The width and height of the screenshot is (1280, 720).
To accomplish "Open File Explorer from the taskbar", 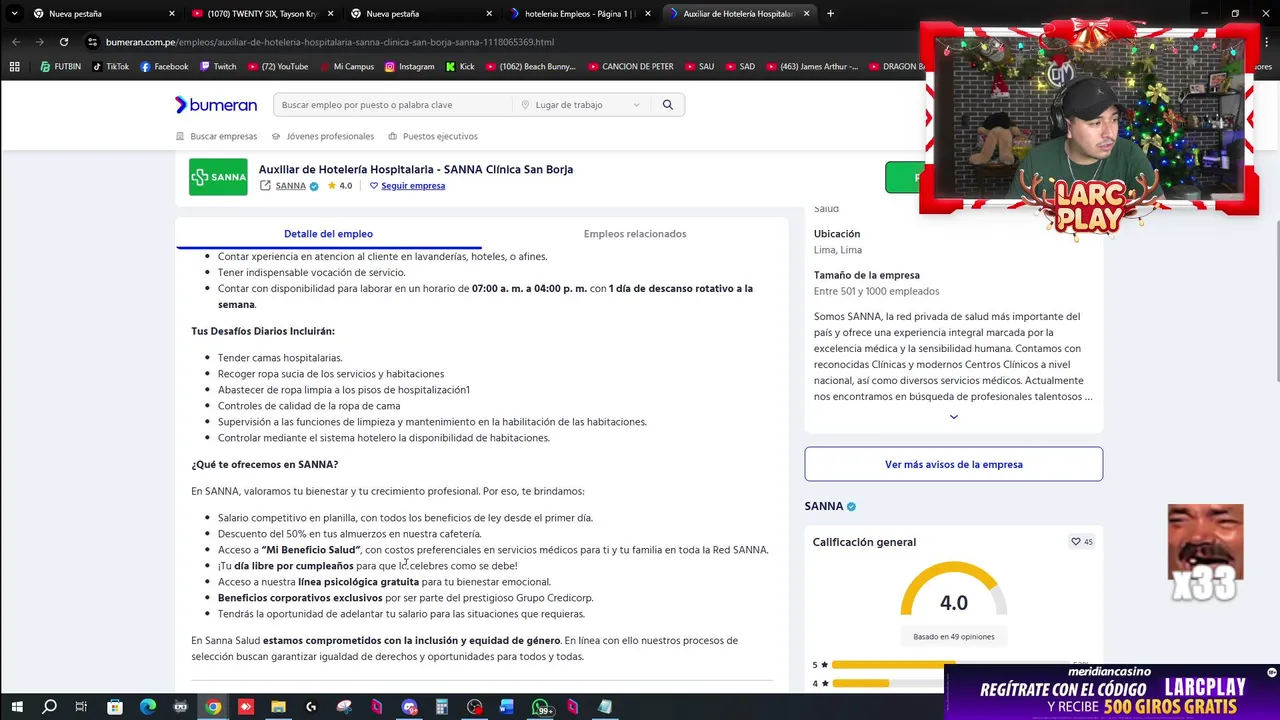I will pyautogui.click(x=278, y=707).
